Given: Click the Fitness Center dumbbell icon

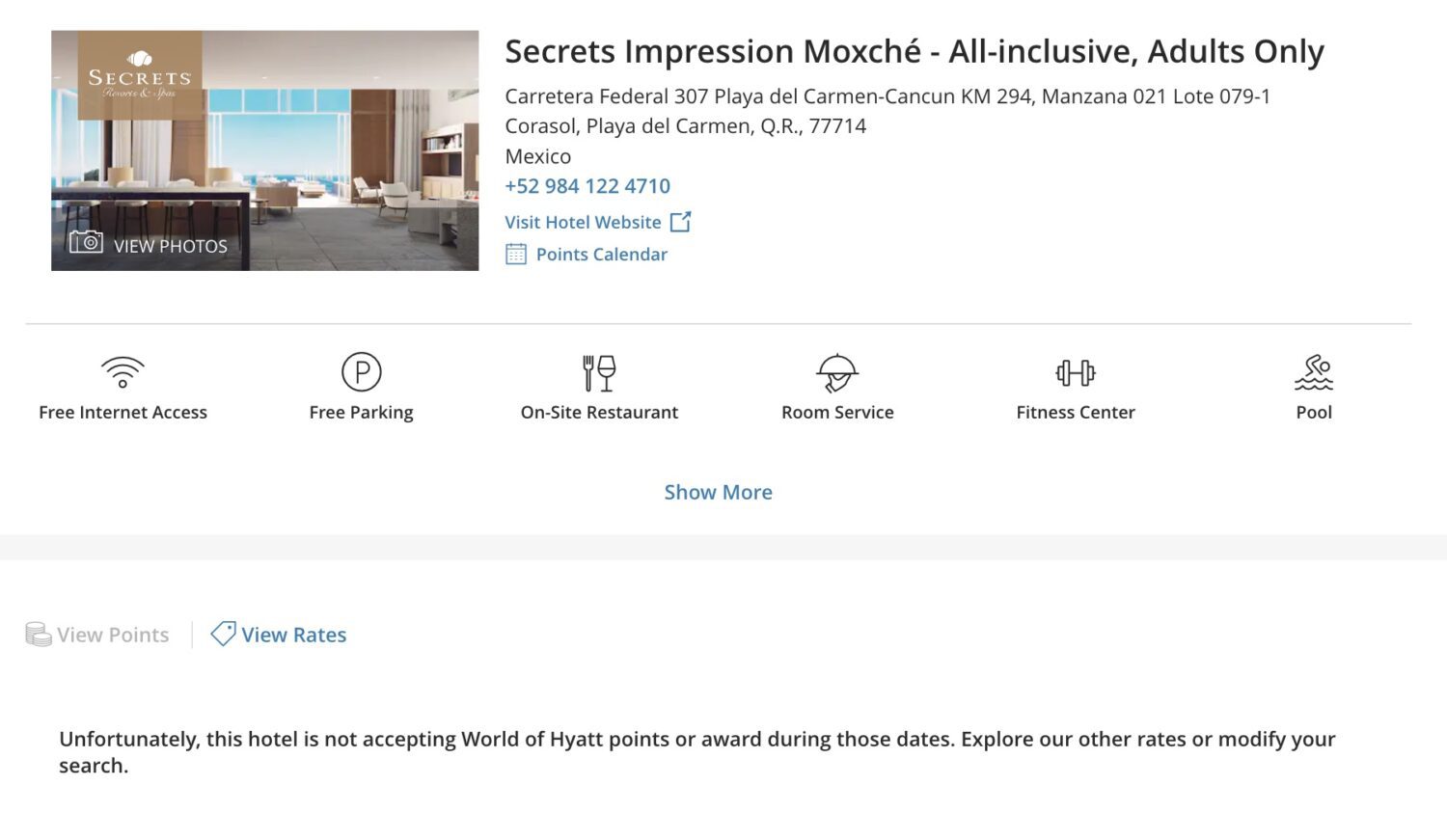Looking at the screenshot, I should point(1075,371).
